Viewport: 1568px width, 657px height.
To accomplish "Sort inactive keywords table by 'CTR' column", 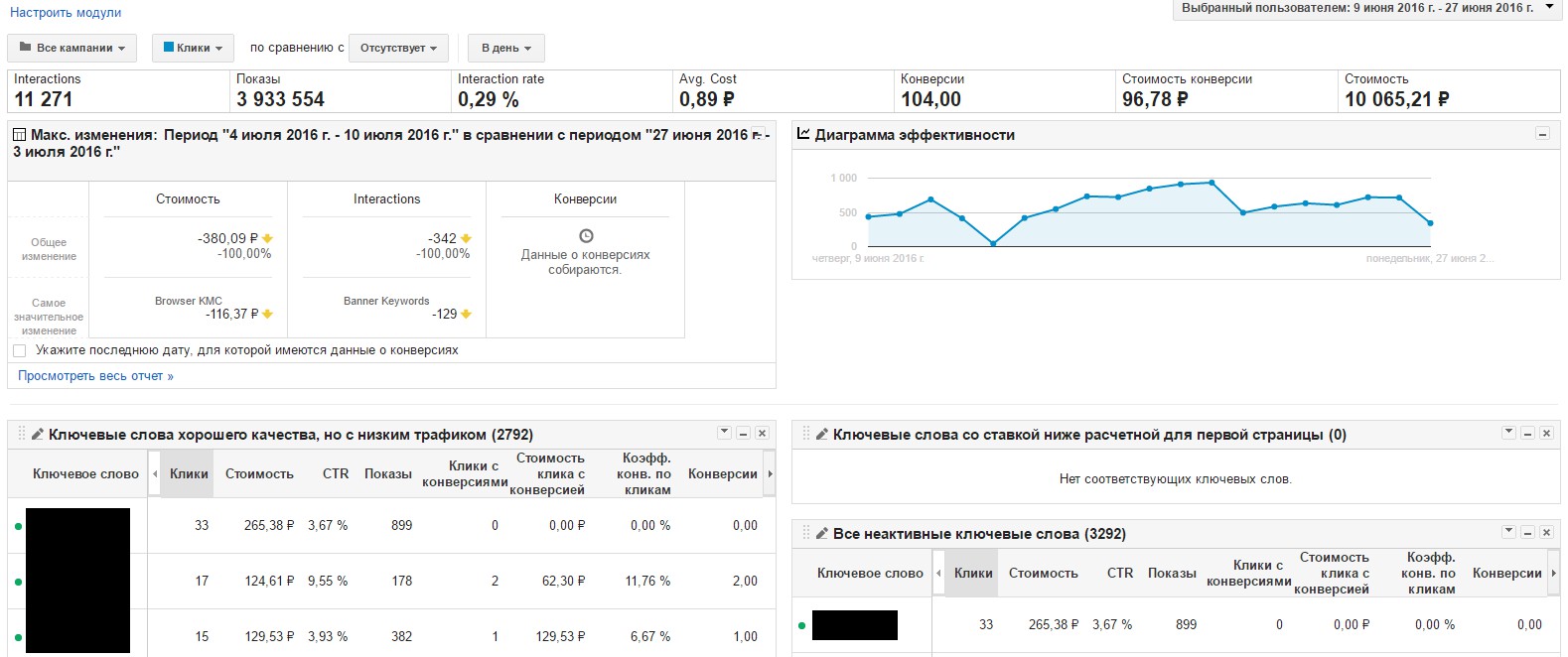I will (1120, 574).
